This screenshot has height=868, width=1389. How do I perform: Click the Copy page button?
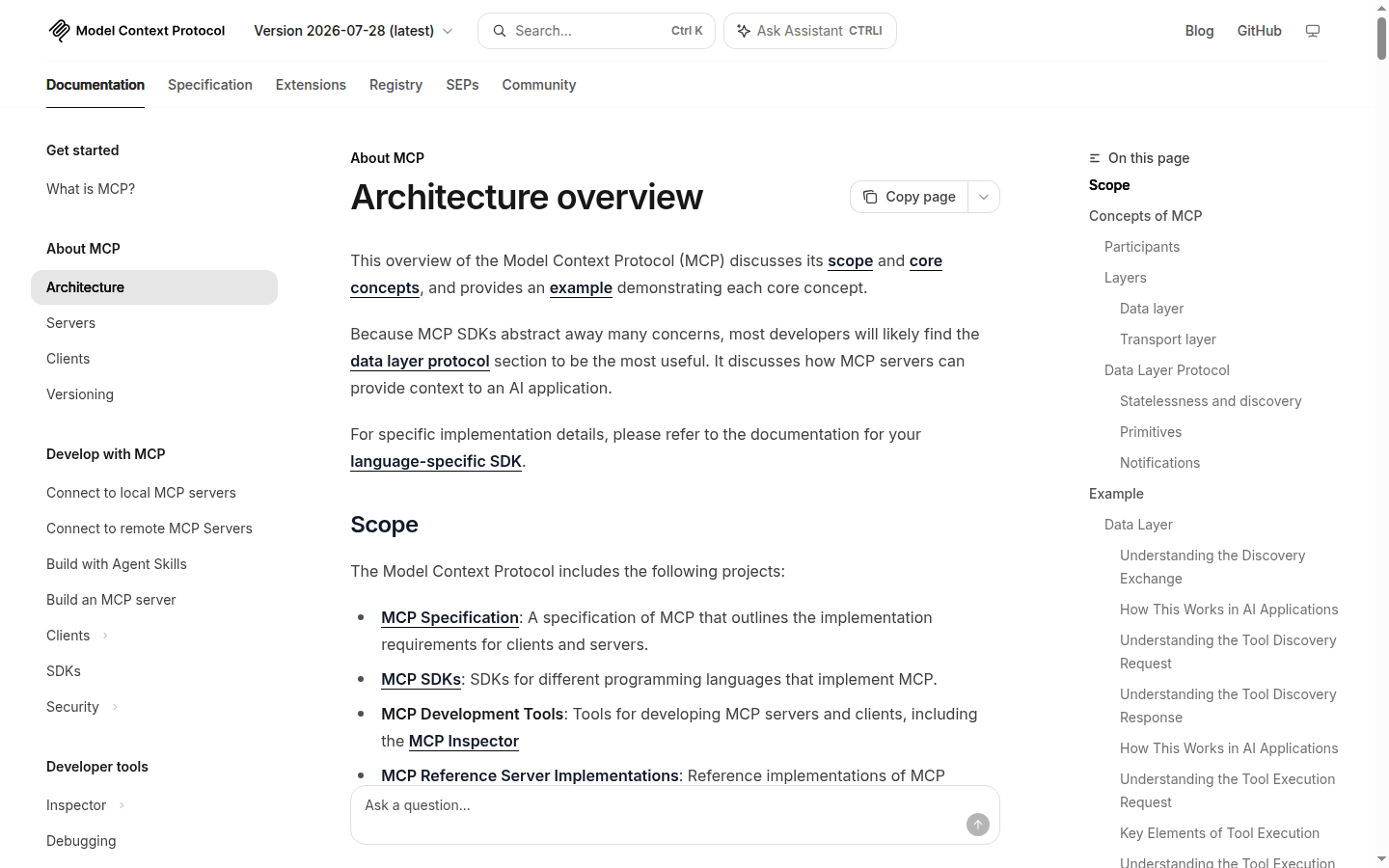coord(909,197)
